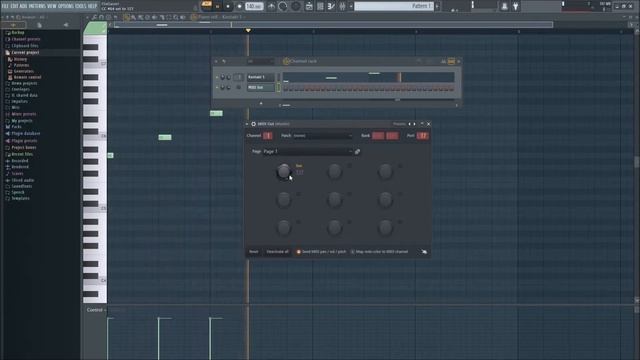Open History under Current project
The width and height of the screenshot is (640, 360).
click(x=20, y=59)
